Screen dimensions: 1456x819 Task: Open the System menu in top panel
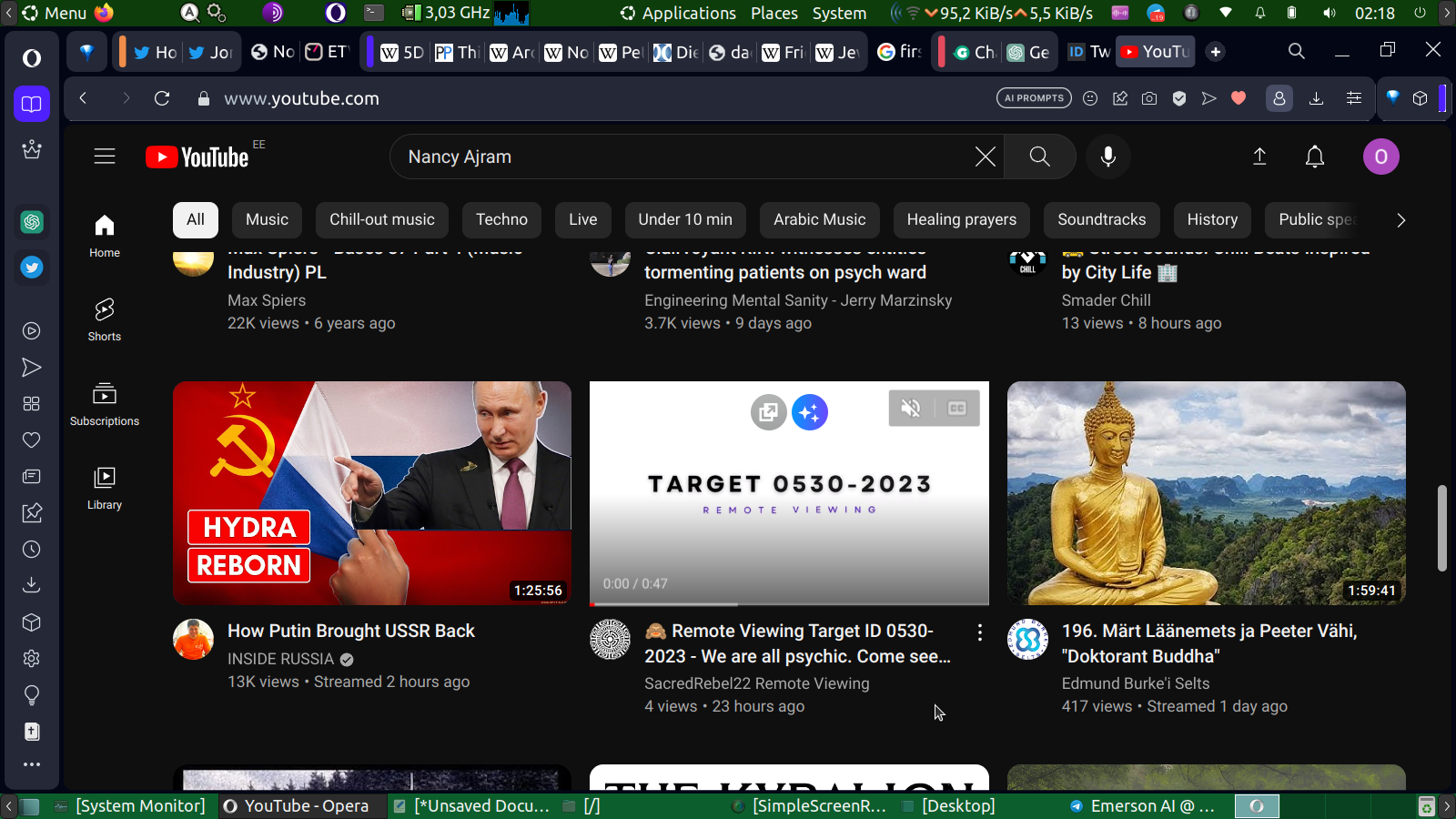coord(839,13)
